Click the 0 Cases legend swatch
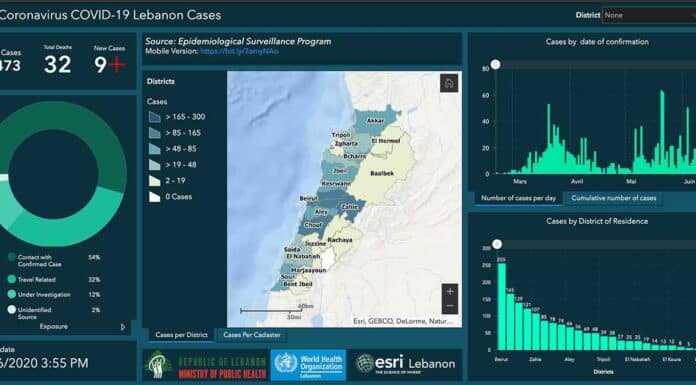The width and height of the screenshot is (696, 385). (154, 197)
